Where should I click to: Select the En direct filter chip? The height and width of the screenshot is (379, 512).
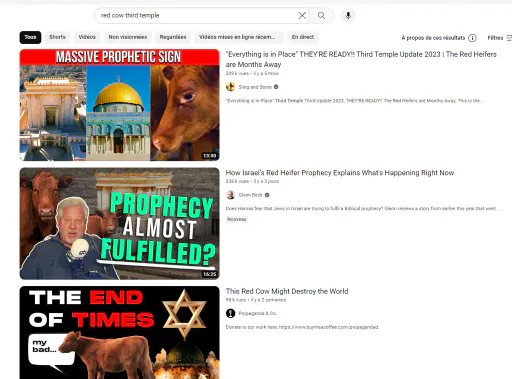coord(303,37)
